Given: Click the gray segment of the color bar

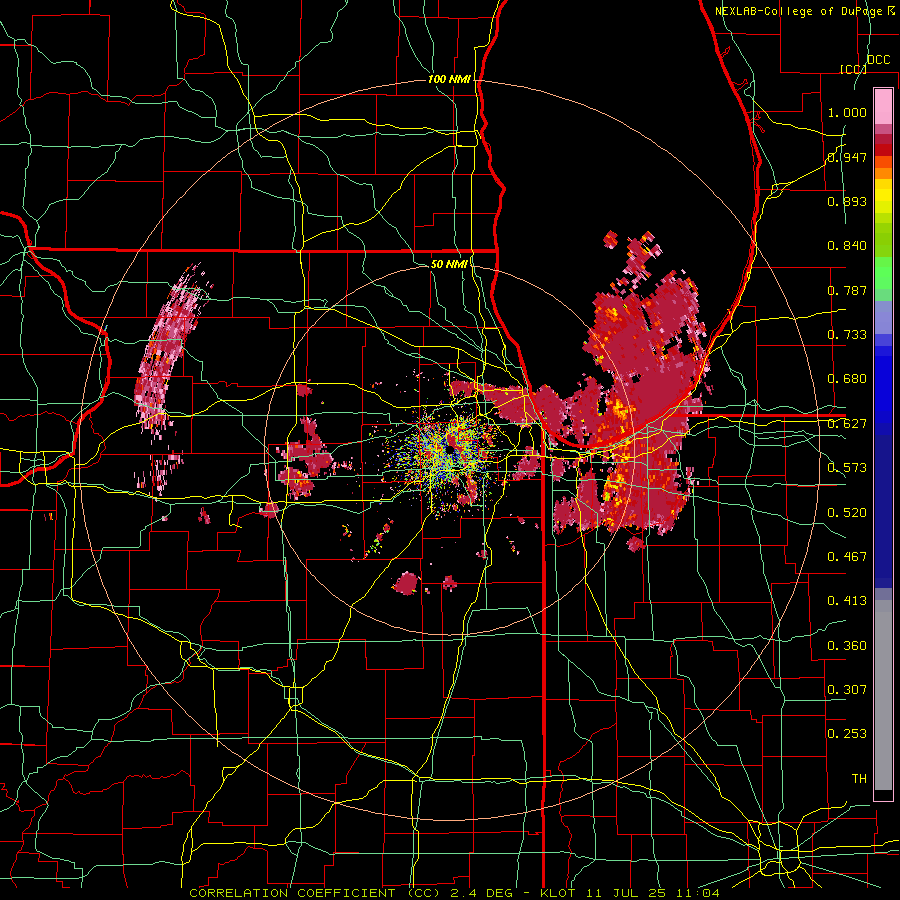Looking at the screenshot, I should pos(883,695).
